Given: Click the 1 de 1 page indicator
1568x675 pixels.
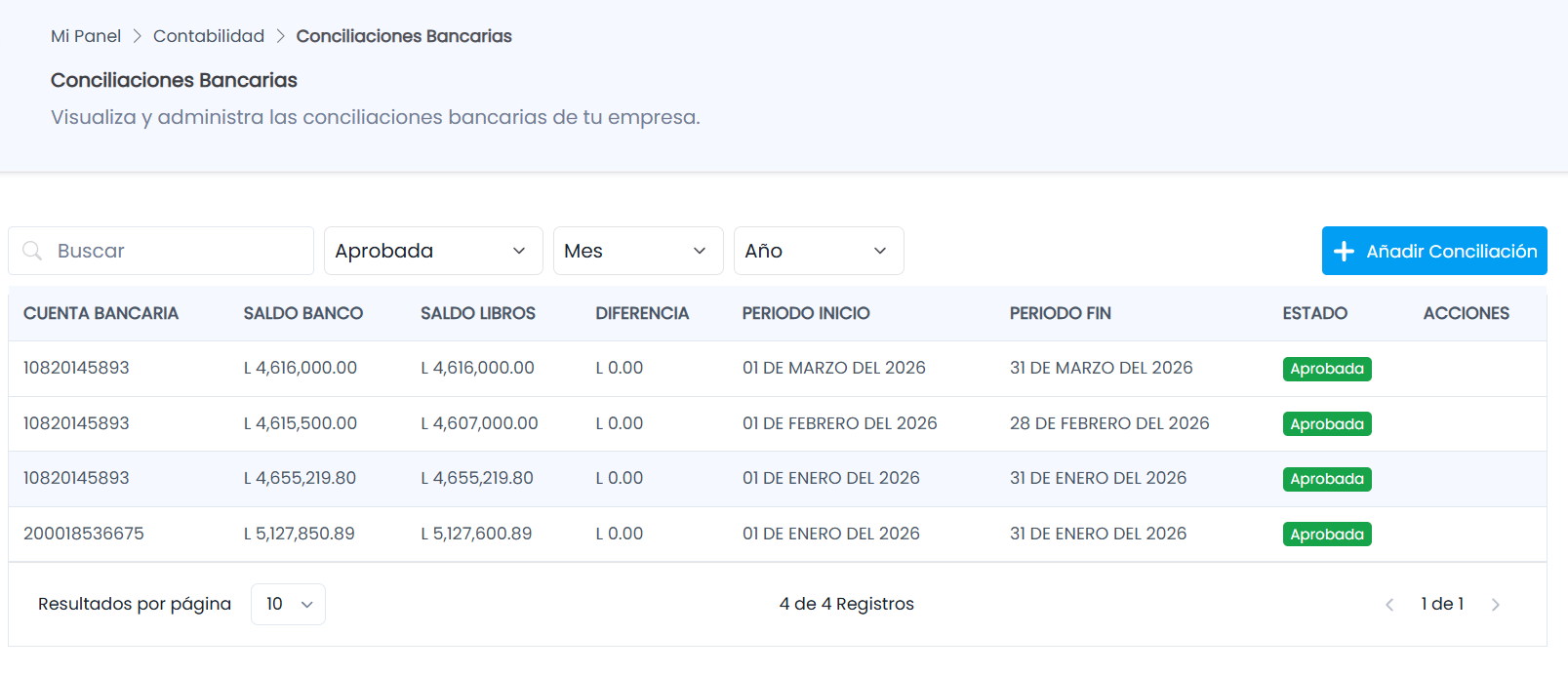Looking at the screenshot, I should pos(1442,604).
